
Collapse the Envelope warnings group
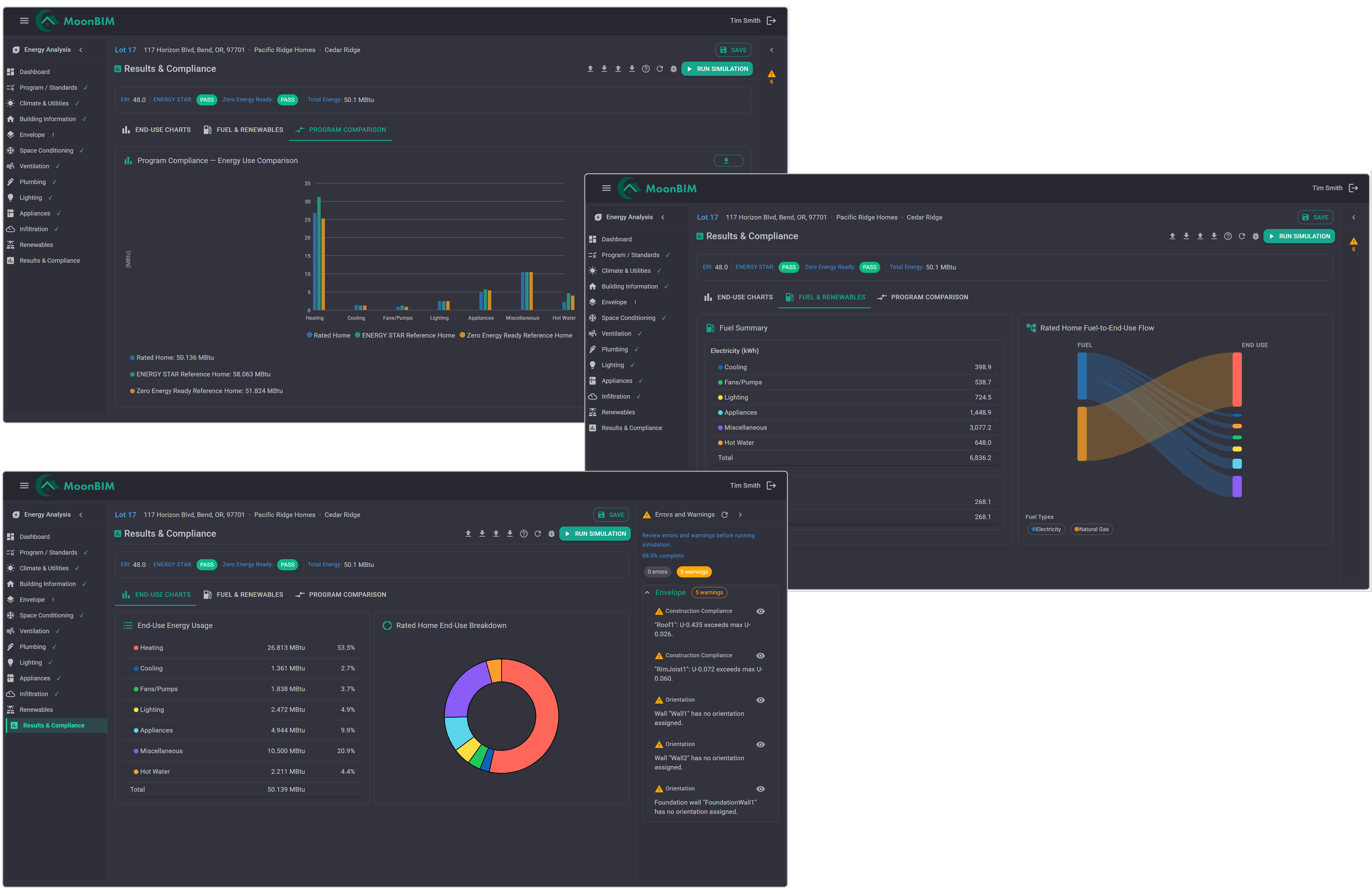(x=647, y=593)
